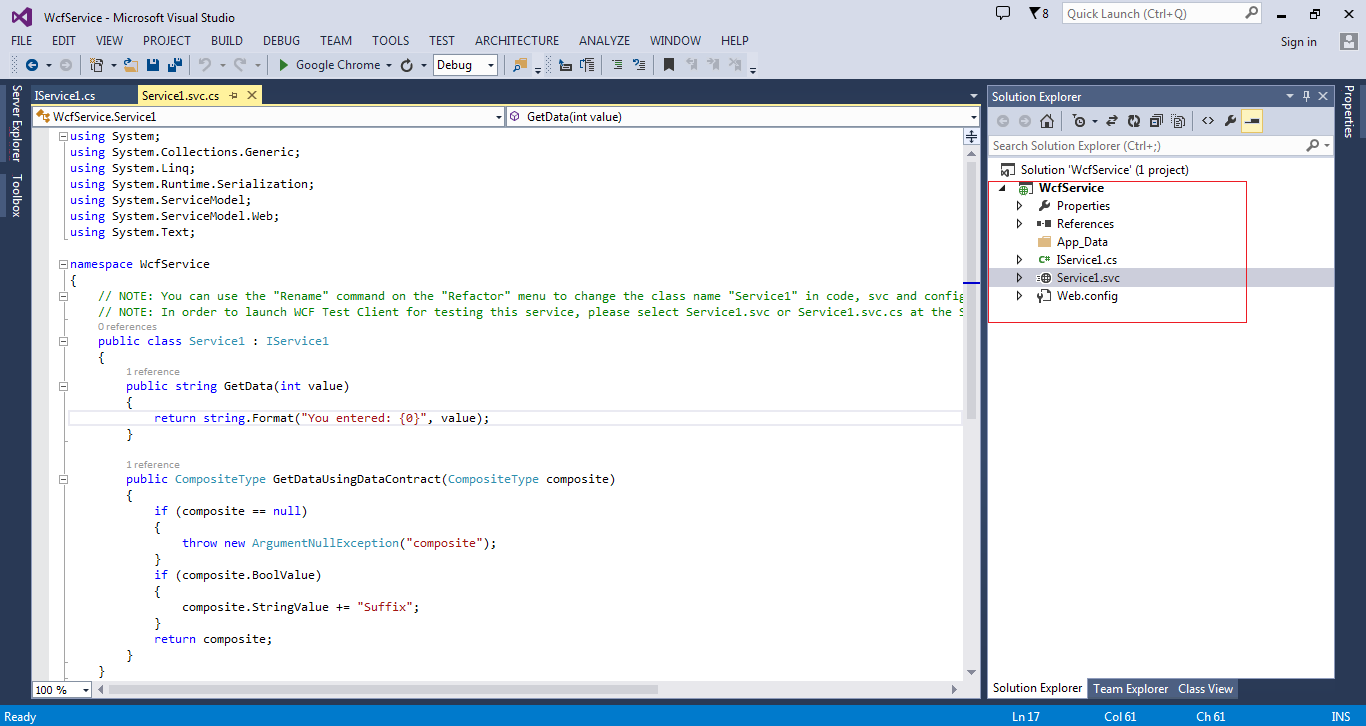Viewport: 1366px width, 726px height.
Task: Collapse the WcfService project node
Action: 1002,188
